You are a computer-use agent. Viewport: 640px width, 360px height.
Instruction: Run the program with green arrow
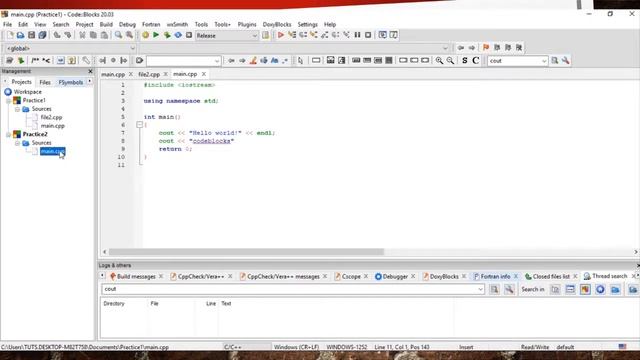click(x=156, y=35)
